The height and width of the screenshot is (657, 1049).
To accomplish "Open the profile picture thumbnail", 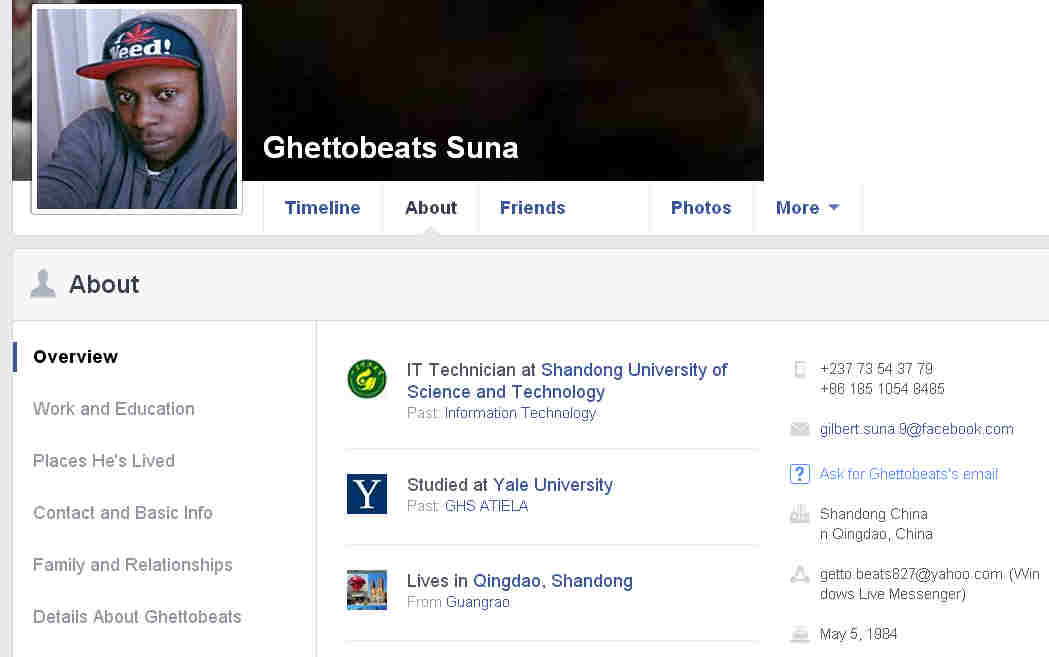I will (137, 110).
